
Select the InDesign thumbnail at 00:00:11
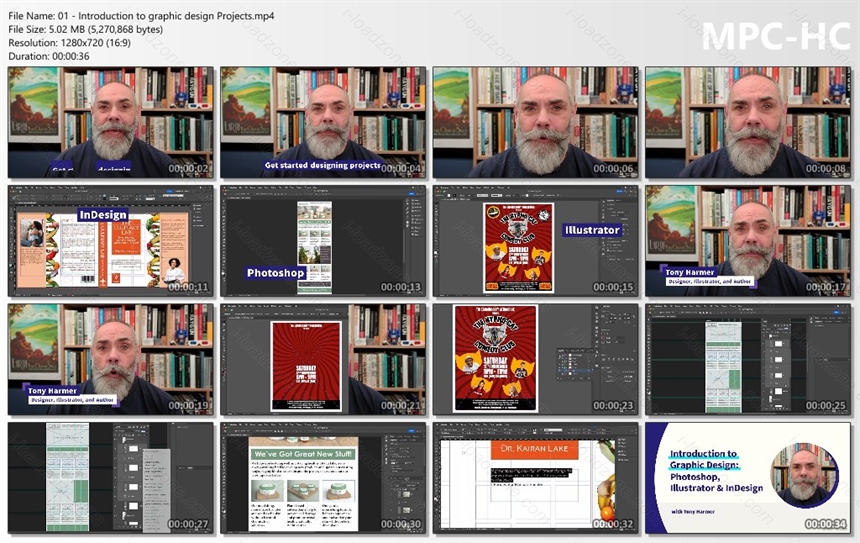coord(111,241)
